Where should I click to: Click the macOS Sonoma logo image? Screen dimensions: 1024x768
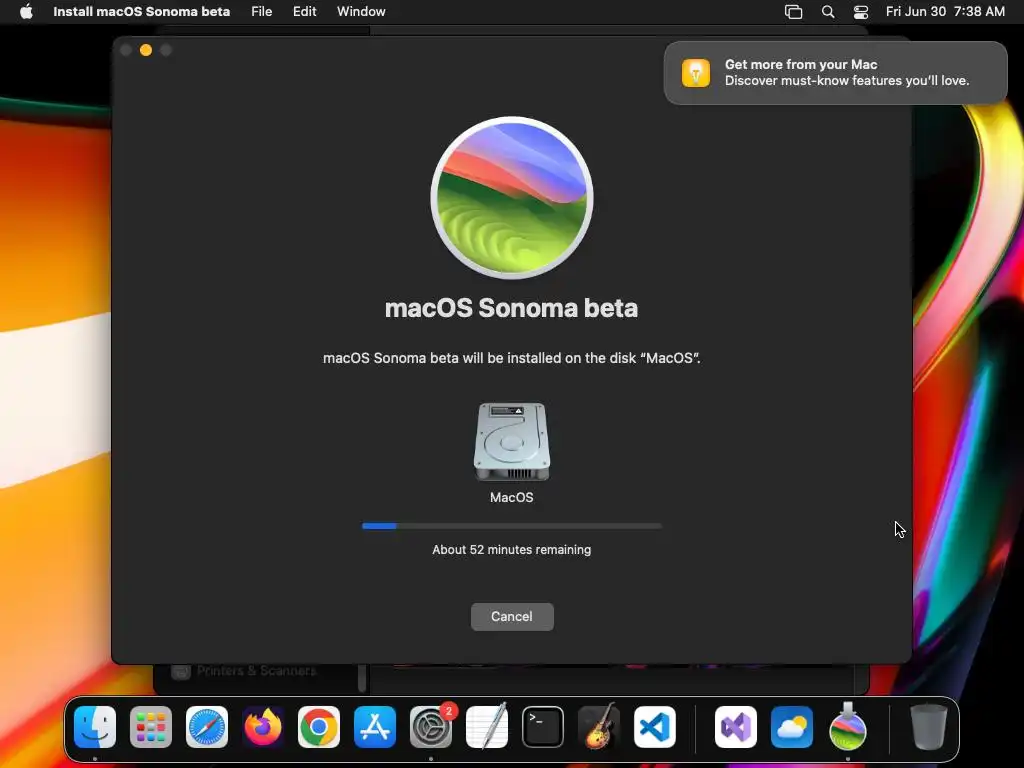[512, 197]
